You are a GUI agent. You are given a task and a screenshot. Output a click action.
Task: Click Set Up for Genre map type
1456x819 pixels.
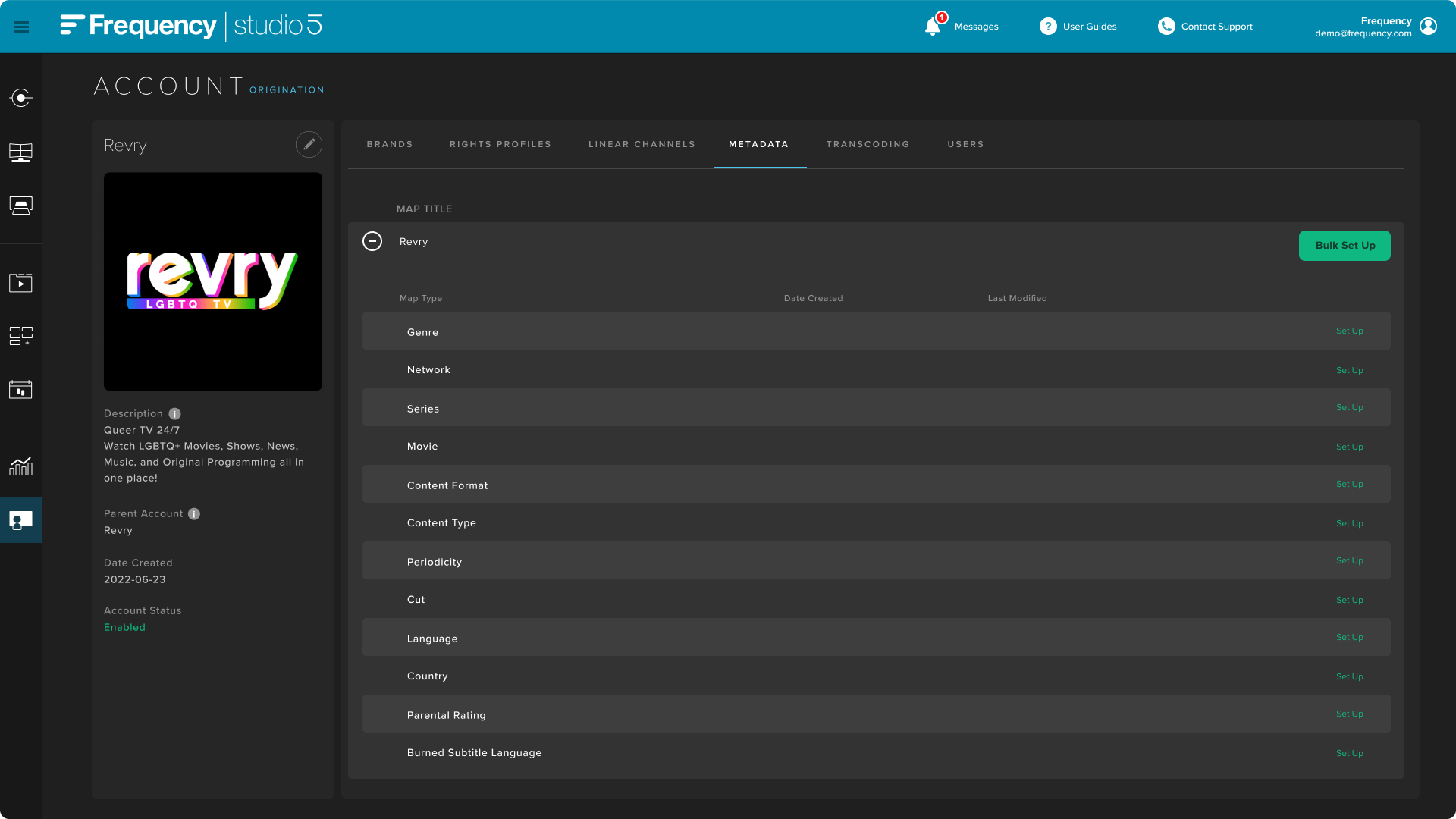click(1350, 331)
